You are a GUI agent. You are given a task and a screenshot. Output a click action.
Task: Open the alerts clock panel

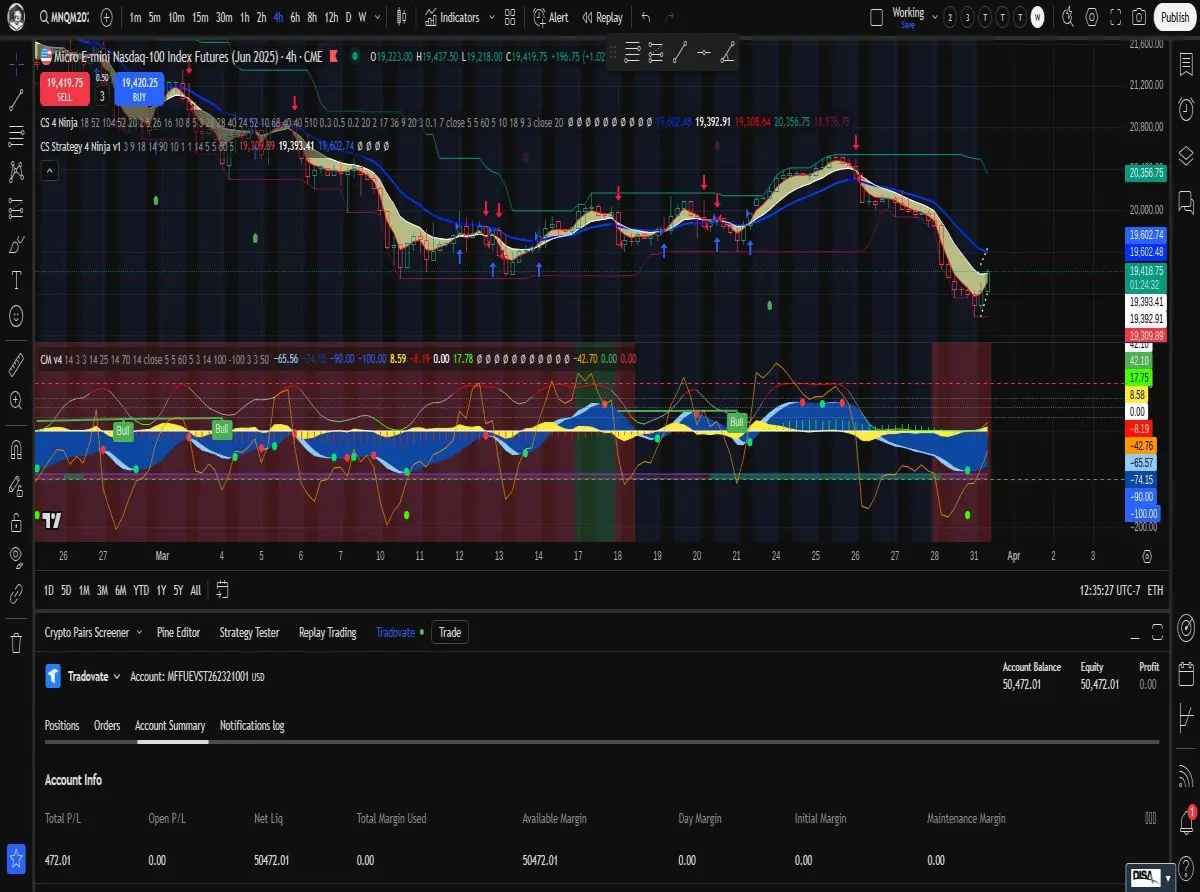pyautogui.click(x=1185, y=108)
